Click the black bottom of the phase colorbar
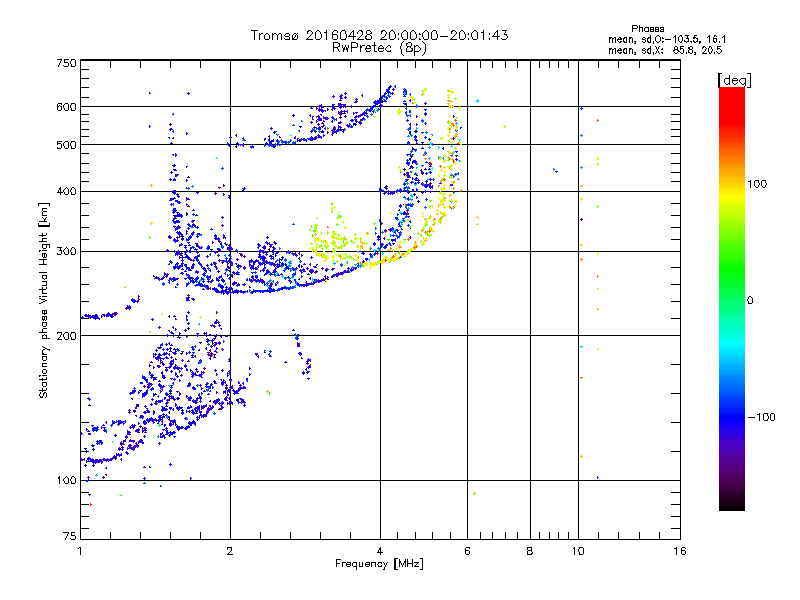Image resolution: width=800 pixels, height=600 pixels. click(x=732, y=503)
